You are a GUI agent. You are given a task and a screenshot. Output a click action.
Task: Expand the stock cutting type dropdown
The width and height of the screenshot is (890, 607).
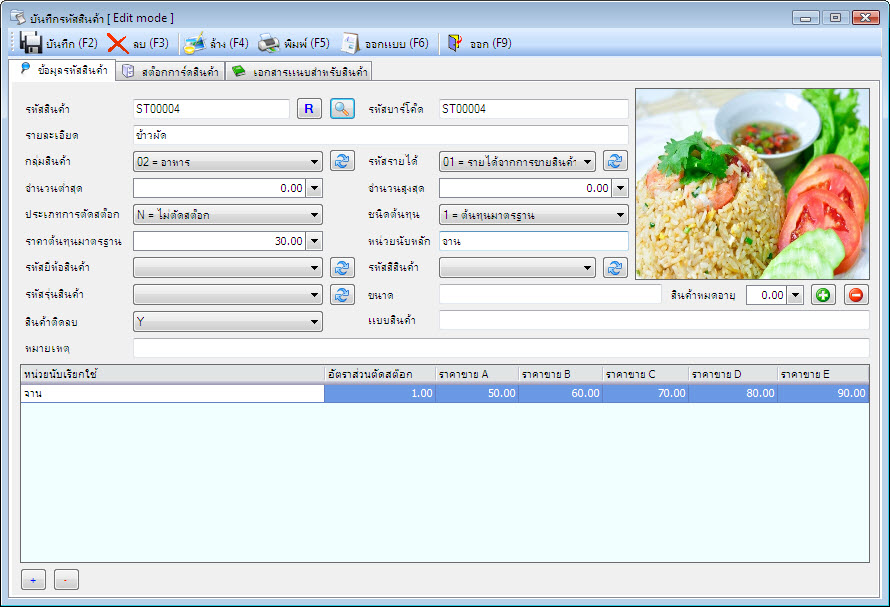point(228,215)
